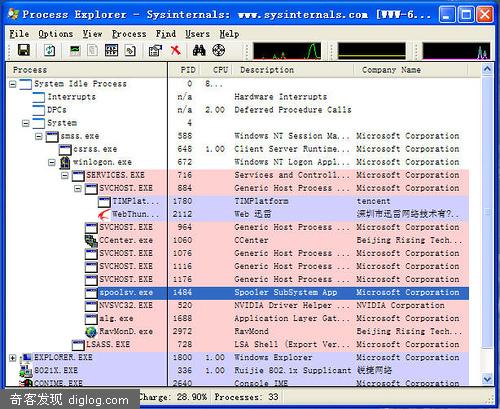Click the 'tencent' company cell

[373, 201]
